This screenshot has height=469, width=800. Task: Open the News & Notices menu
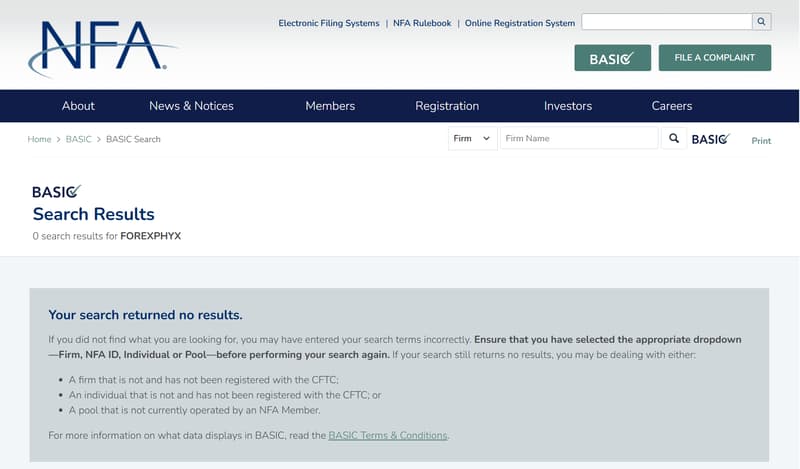[x=191, y=106]
